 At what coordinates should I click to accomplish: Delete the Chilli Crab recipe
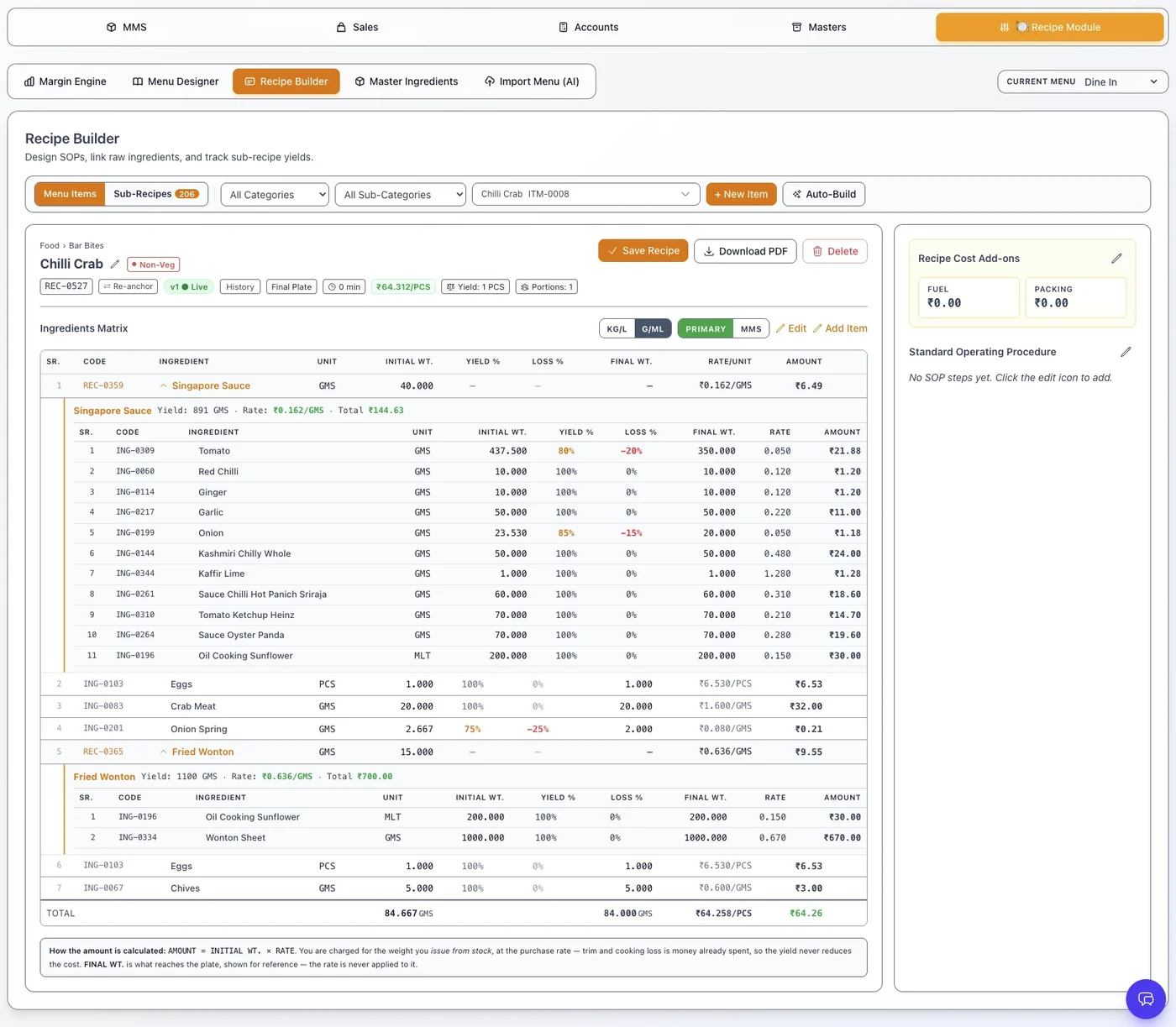835,251
